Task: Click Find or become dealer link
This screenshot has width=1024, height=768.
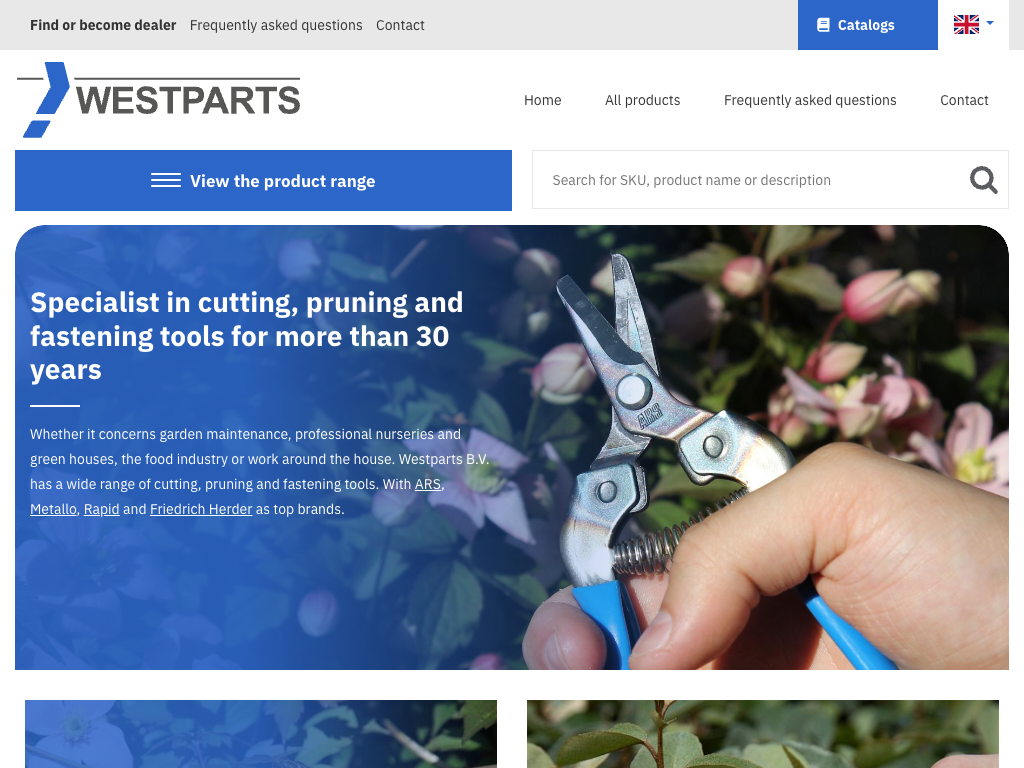Action: click(103, 25)
